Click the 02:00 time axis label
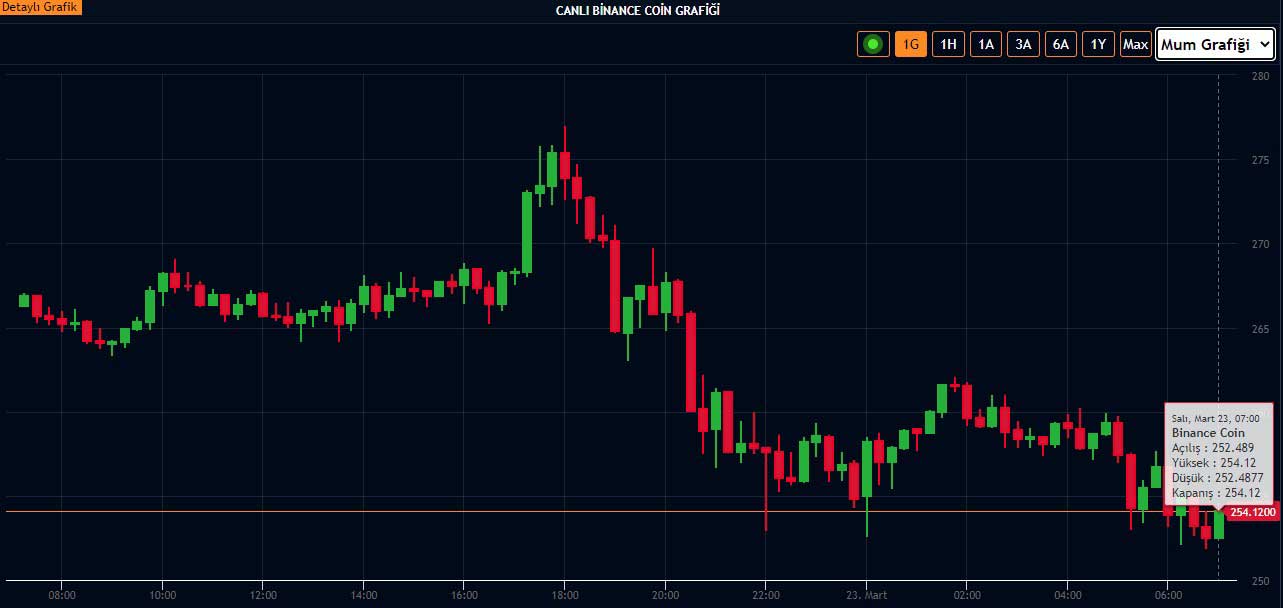 tap(967, 594)
